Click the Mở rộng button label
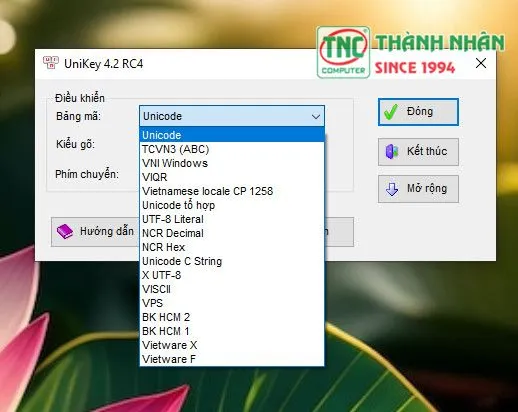Screen dimensions: 518x412 (x=427, y=189)
